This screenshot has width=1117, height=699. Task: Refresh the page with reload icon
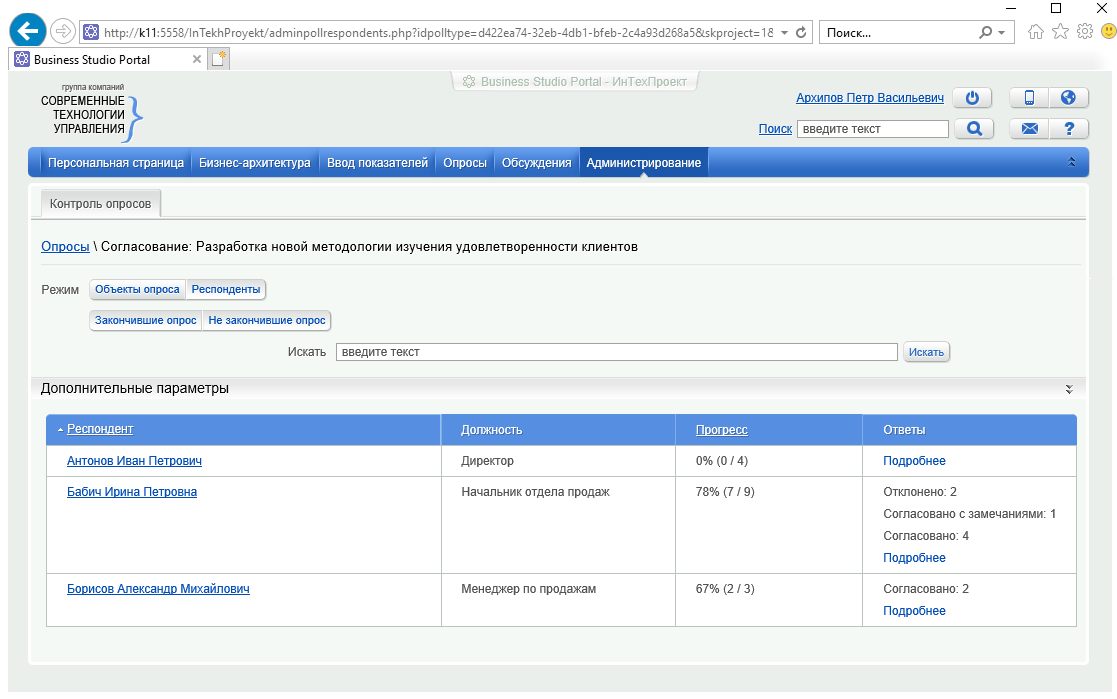click(801, 32)
